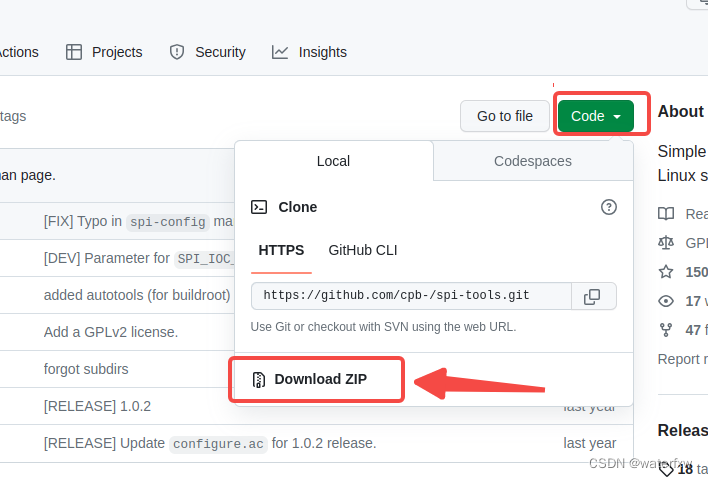The width and height of the screenshot is (708, 478).
Task: Click the repository clone URL field
Action: (411, 296)
